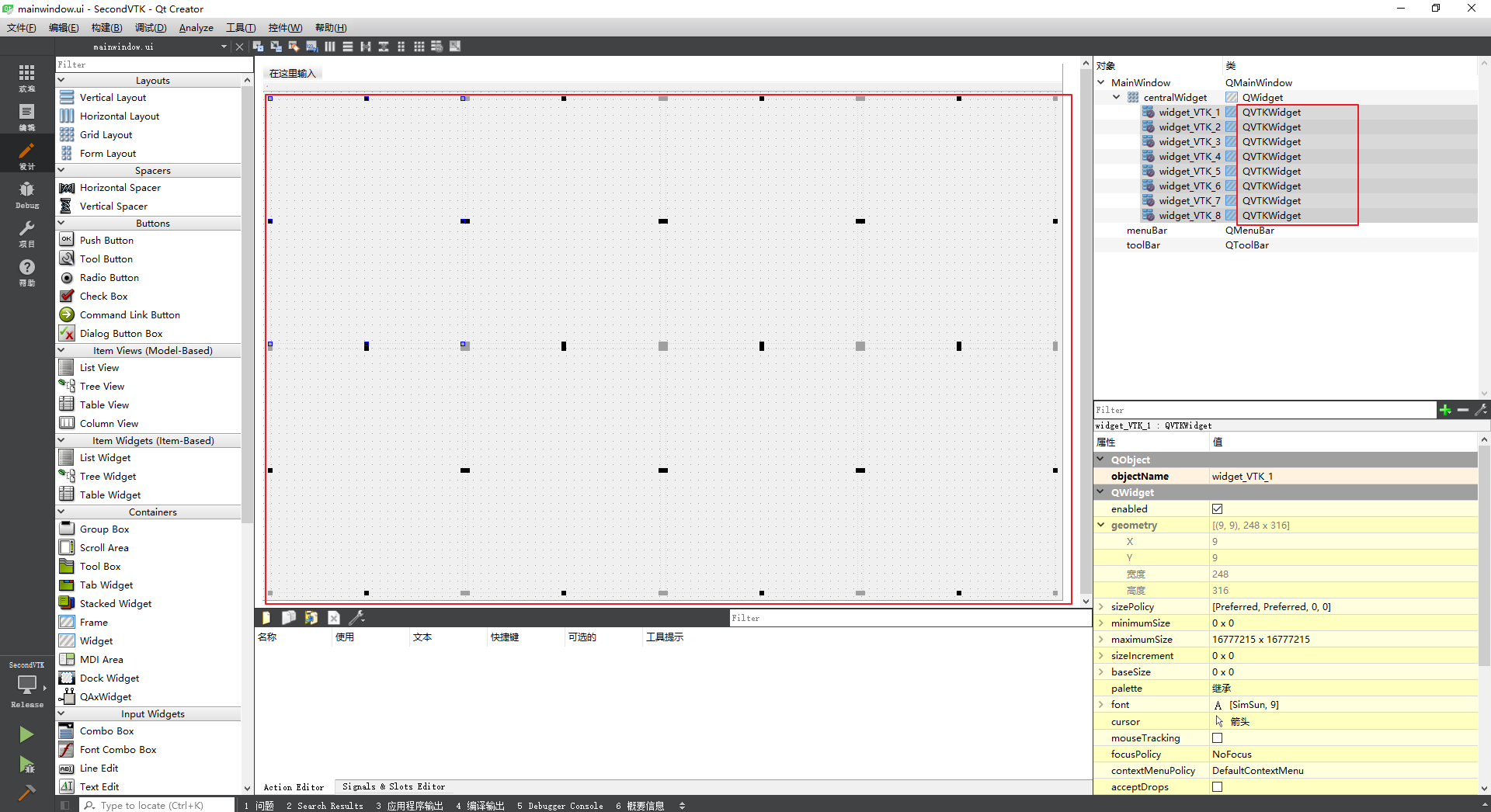Open the 编译输出 pane

(x=480, y=806)
